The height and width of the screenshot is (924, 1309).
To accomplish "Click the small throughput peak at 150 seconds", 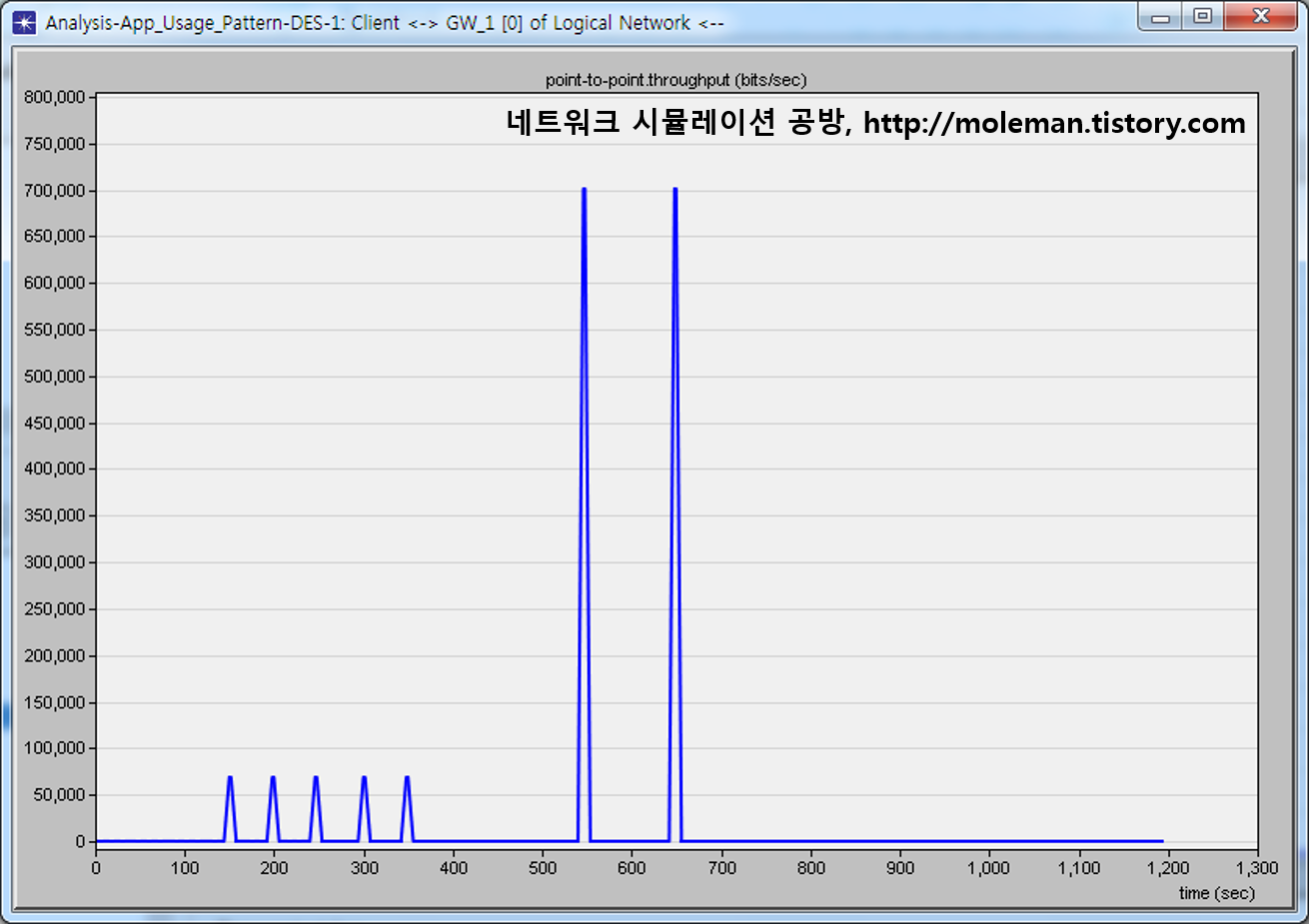I will click(x=230, y=778).
